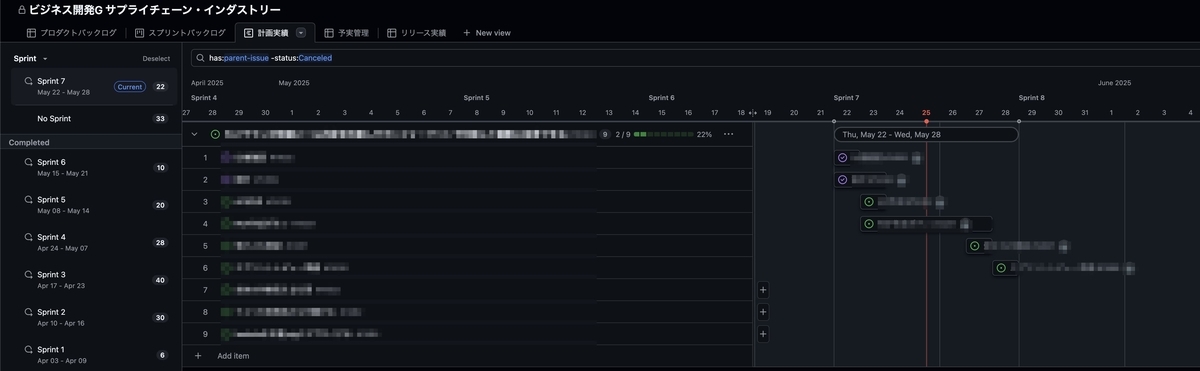
Task: Select Sprint 7 in sidebar
Action: [94, 86]
